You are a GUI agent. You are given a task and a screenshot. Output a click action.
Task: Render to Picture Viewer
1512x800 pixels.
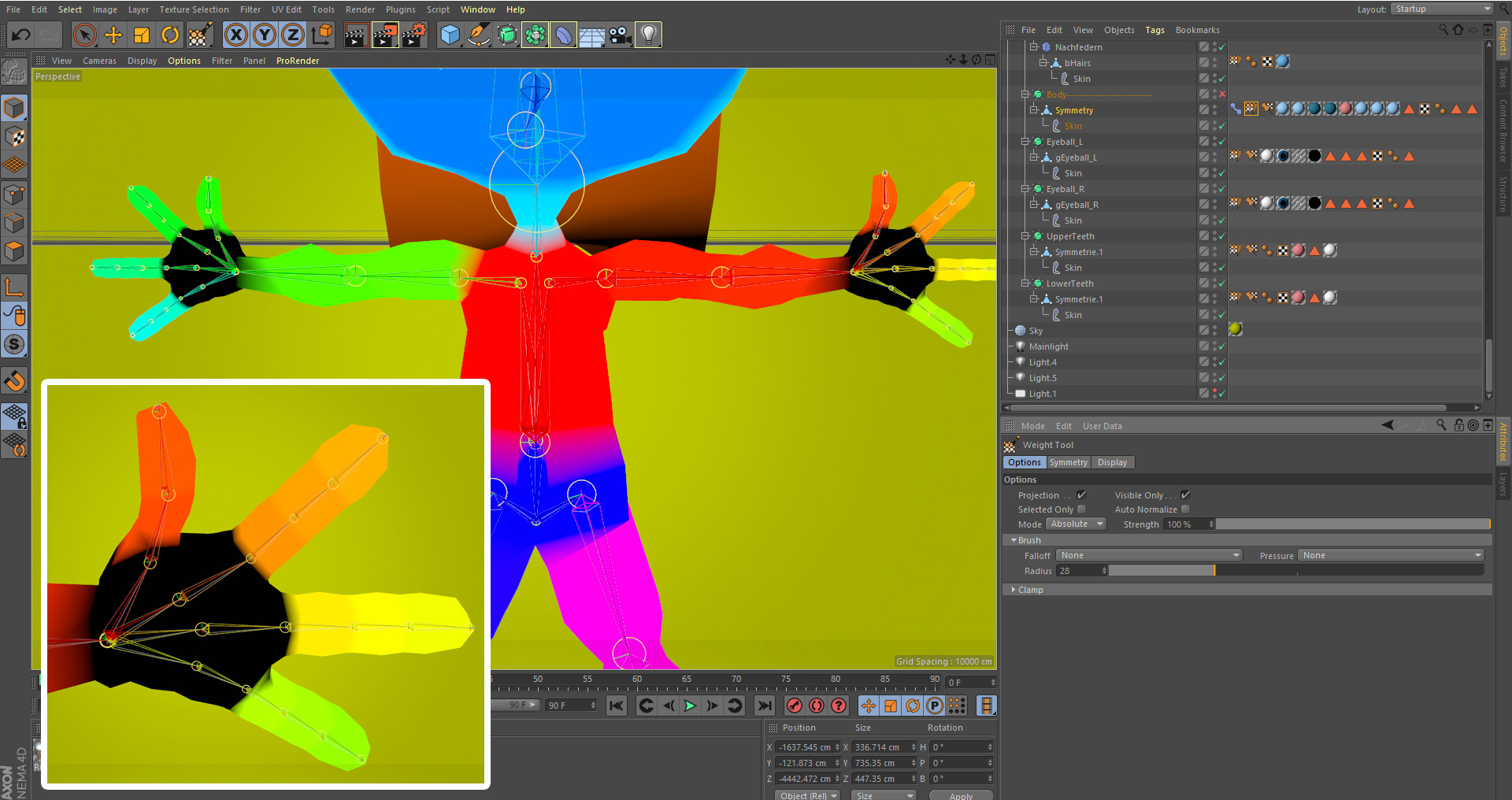385,35
